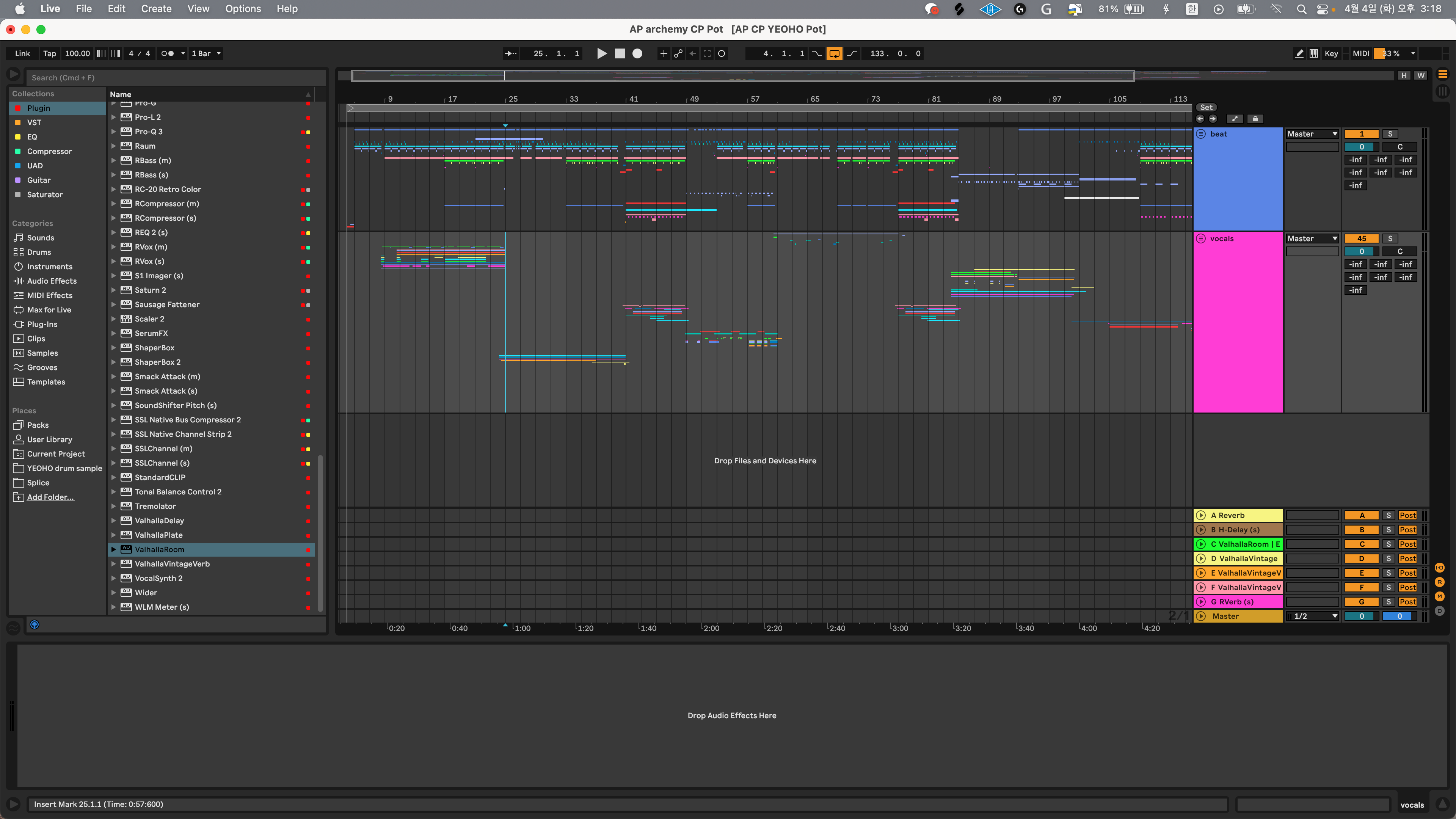Click the Play button in transport

tap(602, 54)
